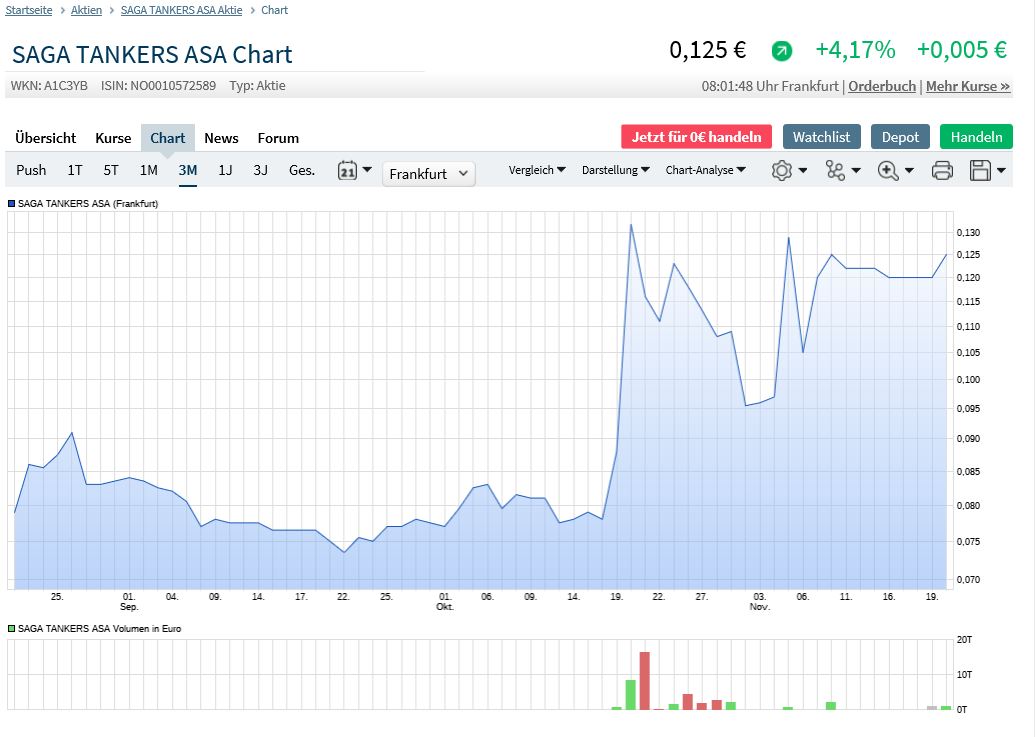Click the blue SAGA TANKERS legend square
This screenshot has width=1035, height=737.
click(12, 203)
